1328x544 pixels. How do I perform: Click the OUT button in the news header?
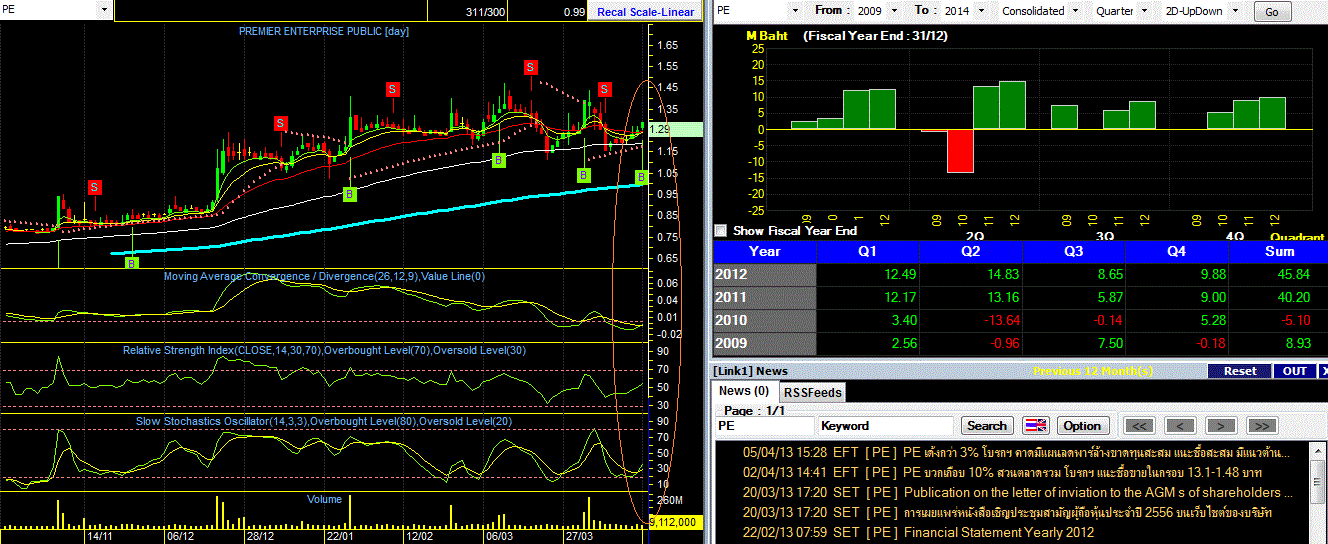pyautogui.click(x=1295, y=370)
